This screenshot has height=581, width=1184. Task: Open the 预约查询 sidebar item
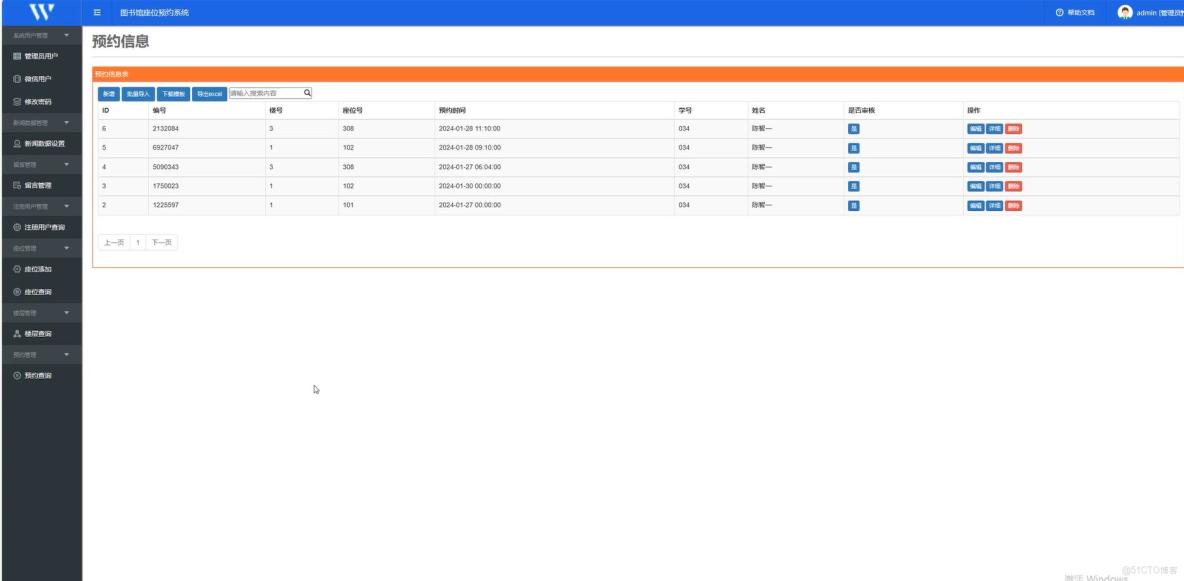[41, 375]
